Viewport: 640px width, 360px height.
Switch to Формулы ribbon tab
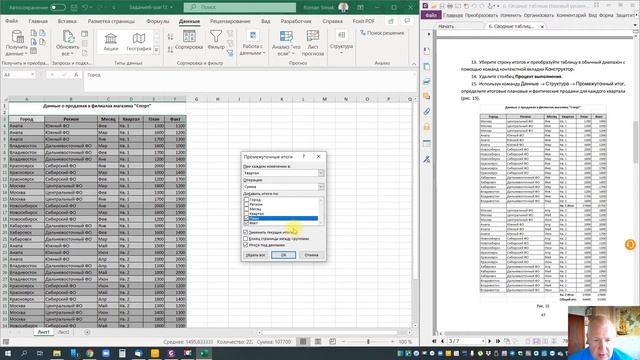point(158,21)
